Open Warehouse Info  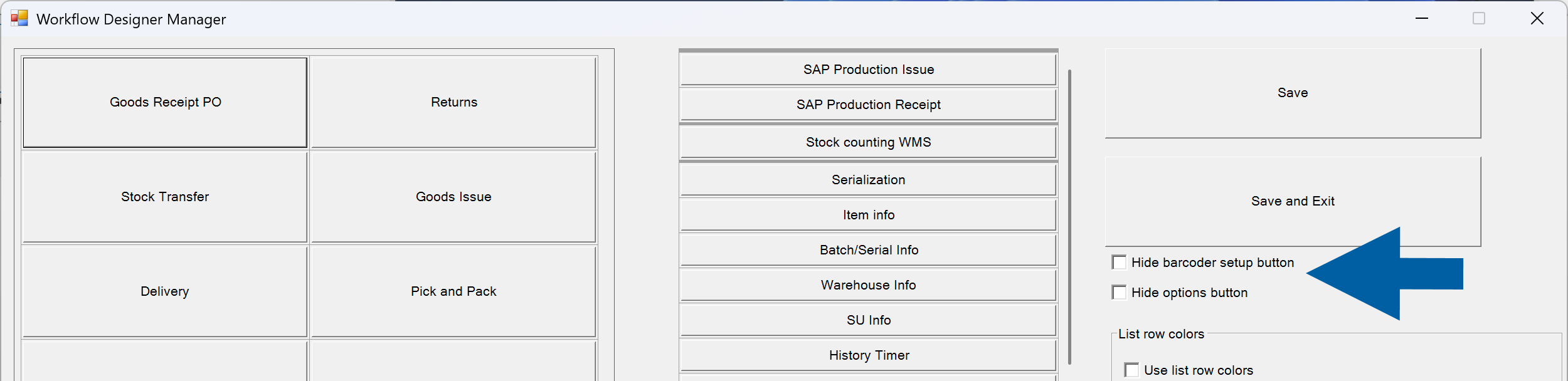click(868, 285)
